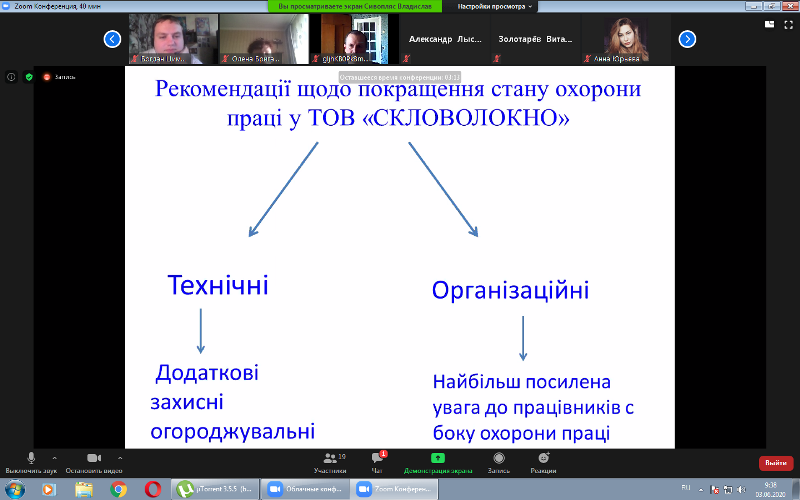Screen dimensions: 800x500
Task: Open meeting information icon
Action: pos(11,77)
